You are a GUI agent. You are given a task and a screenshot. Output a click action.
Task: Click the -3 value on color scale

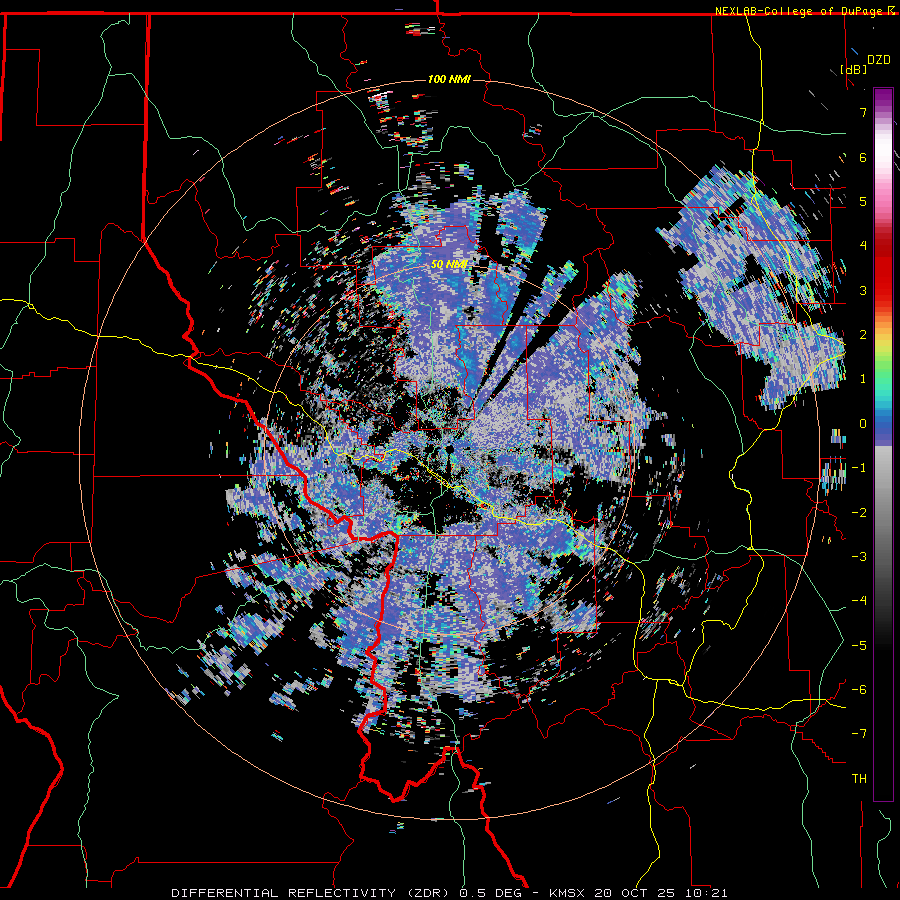coord(859,557)
